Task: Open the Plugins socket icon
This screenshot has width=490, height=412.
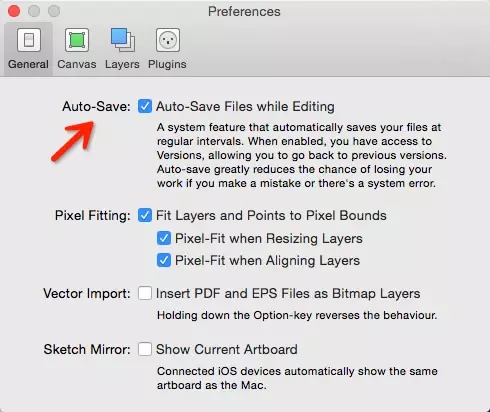Action: point(168,40)
